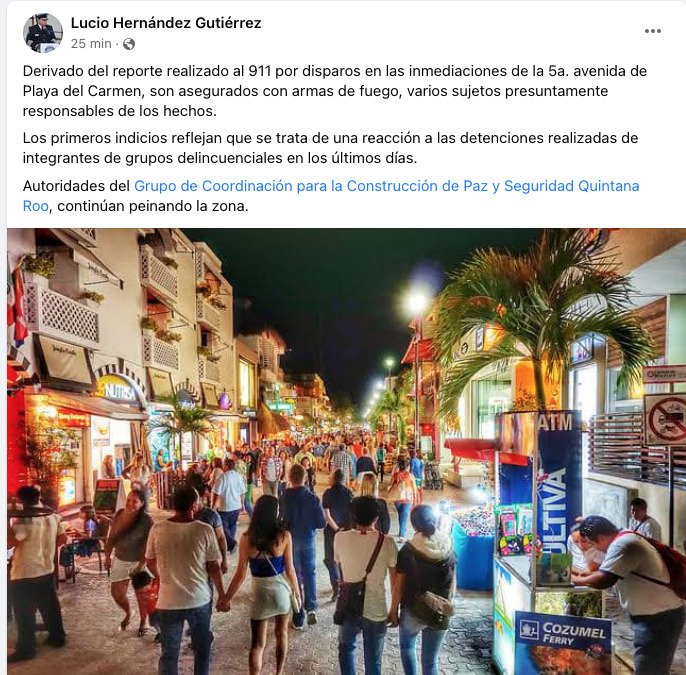Click the 25 min timestamp
This screenshot has height=675, width=686.
tap(91, 44)
